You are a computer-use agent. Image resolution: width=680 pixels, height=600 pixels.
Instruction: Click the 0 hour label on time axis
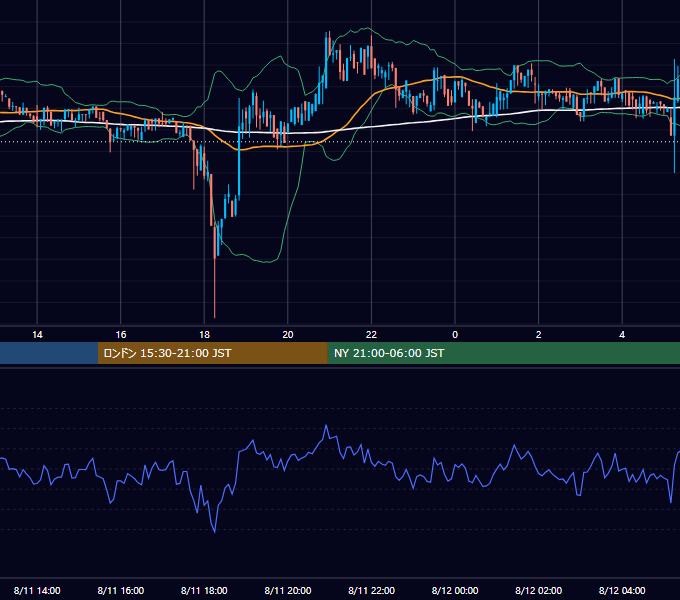455,335
